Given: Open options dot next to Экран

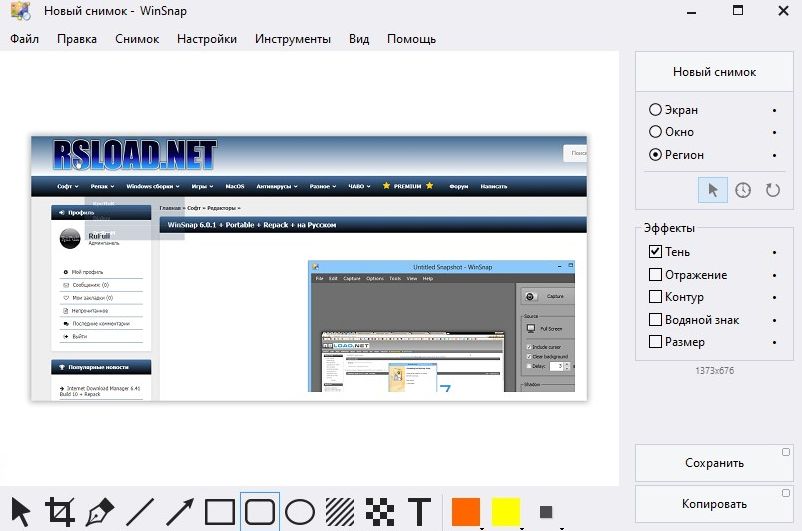Looking at the screenshot, I should tap(774, 110).
